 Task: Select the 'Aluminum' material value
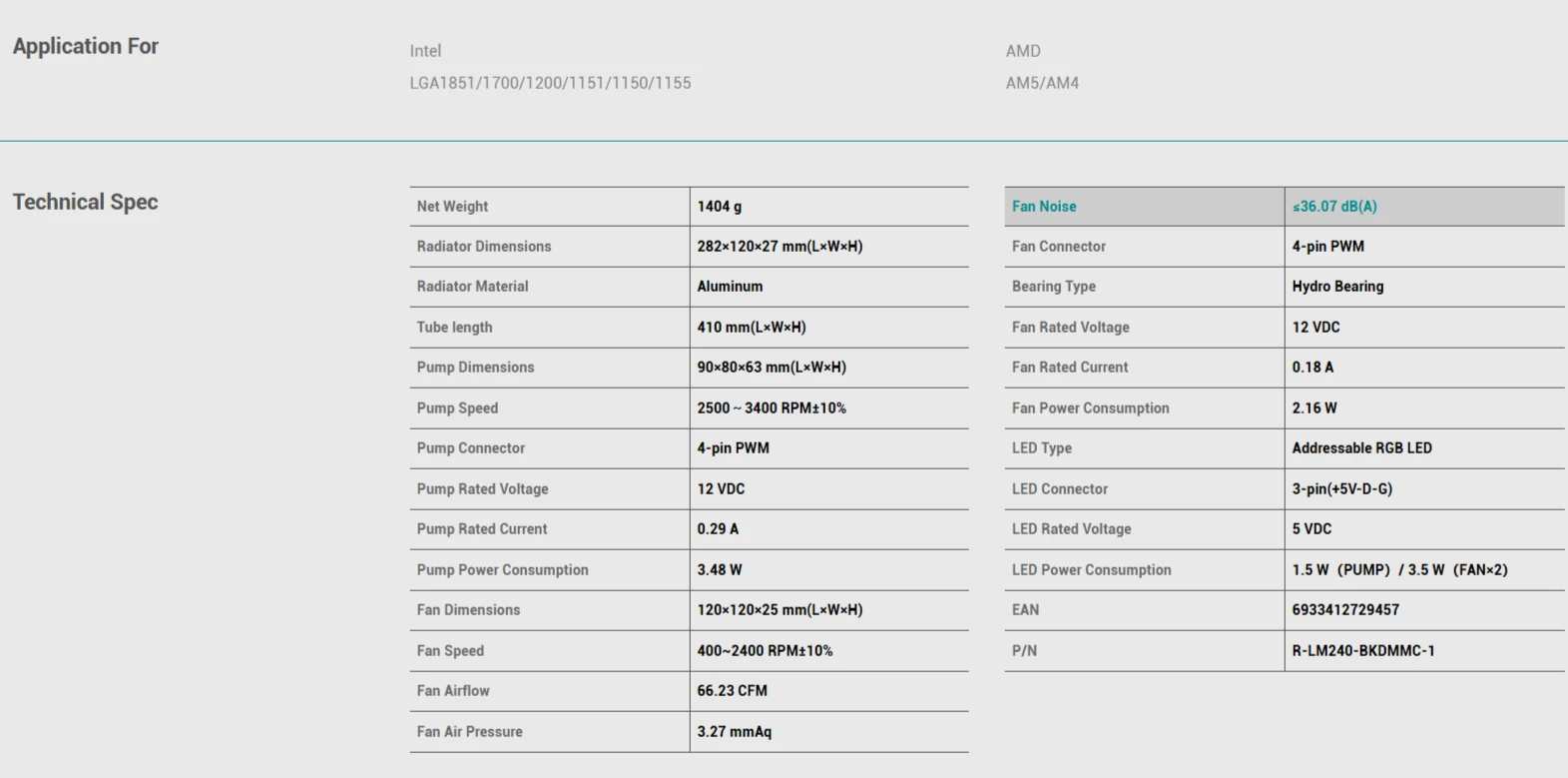tap(730, 287)
